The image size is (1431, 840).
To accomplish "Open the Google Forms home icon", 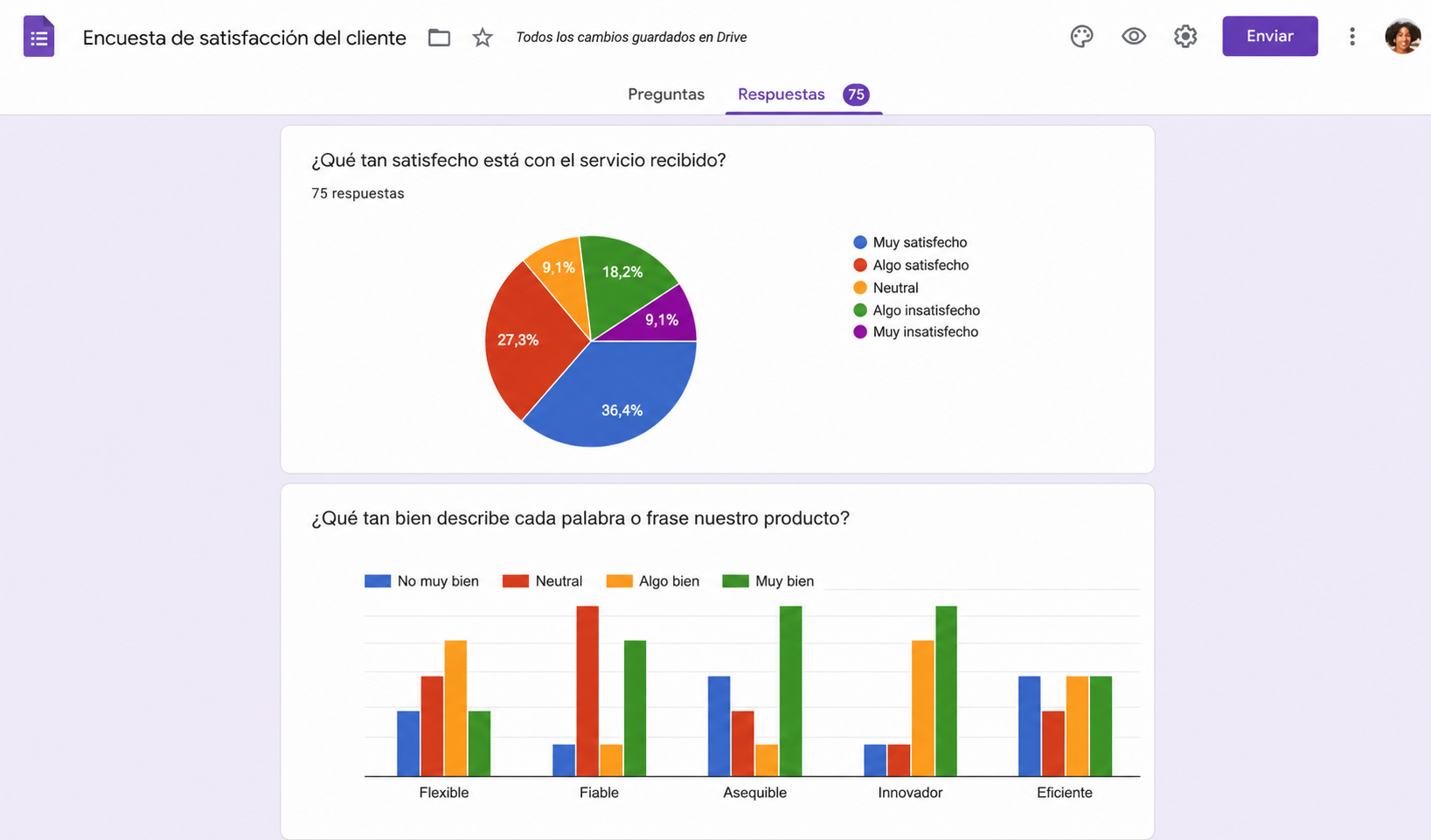I will [38, 37].
